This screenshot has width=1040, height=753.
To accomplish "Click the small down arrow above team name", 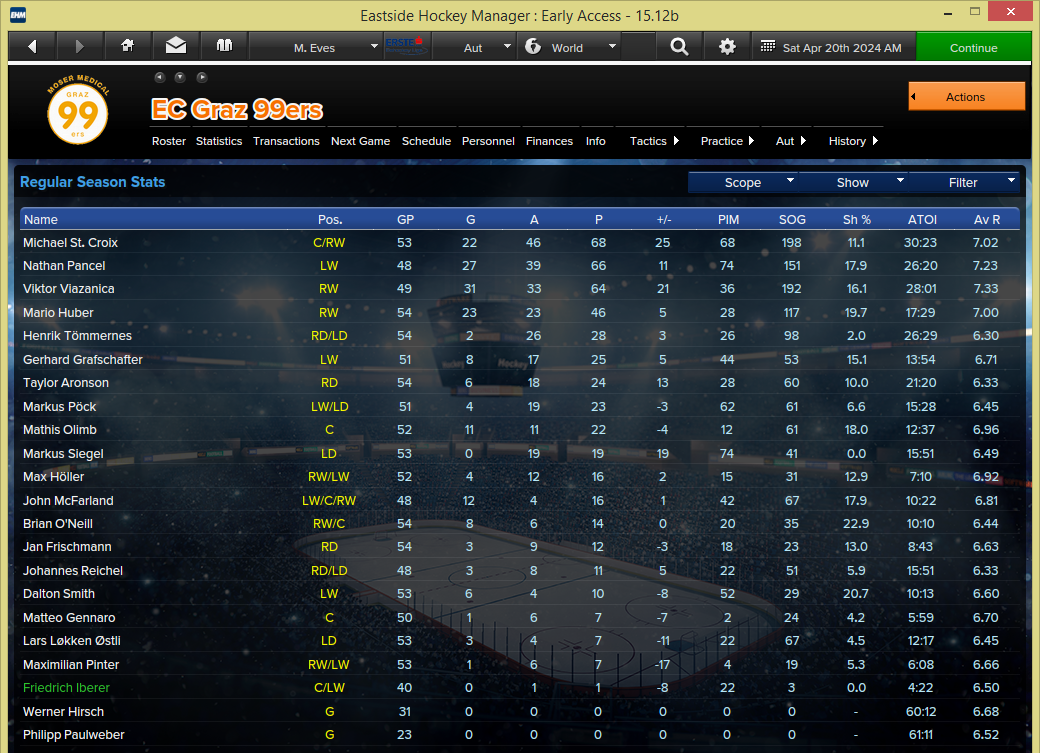I will (180, 77).
